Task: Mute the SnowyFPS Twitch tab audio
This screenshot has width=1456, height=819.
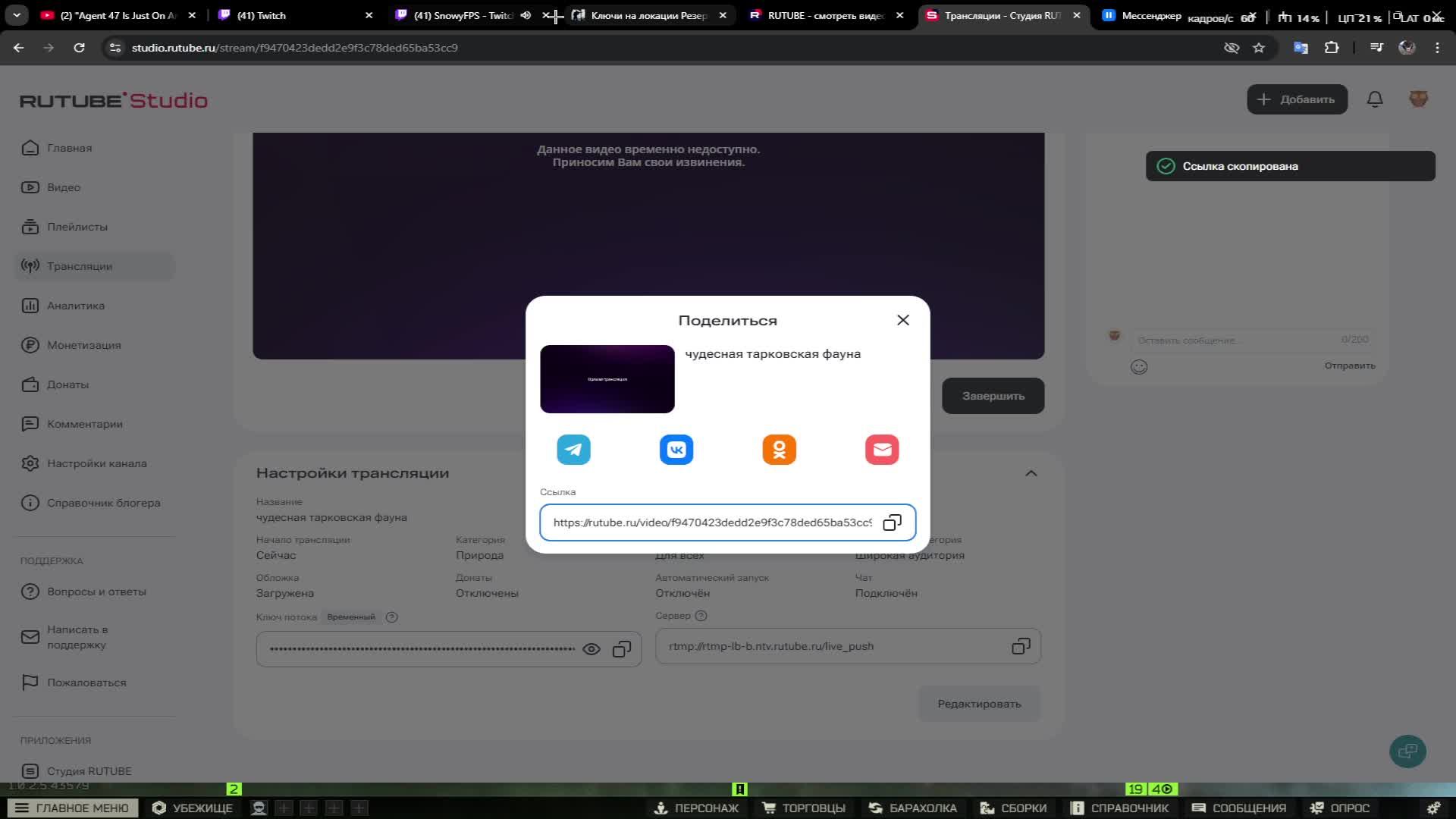Action: pyautogui.click(x=526, y=15)
